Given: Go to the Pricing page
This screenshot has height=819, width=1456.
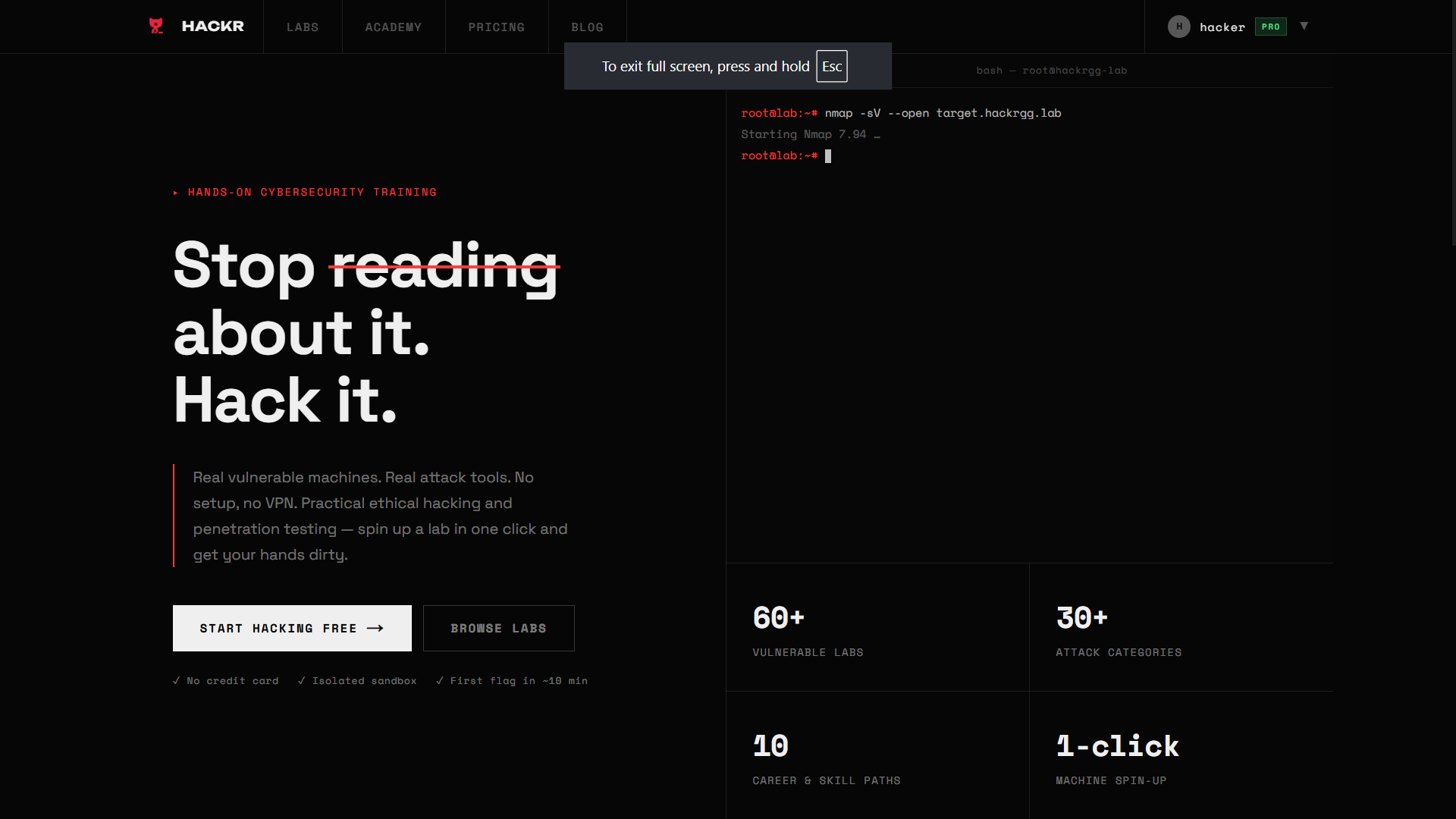Looking at the screenshot, I should tap(496, 27).
